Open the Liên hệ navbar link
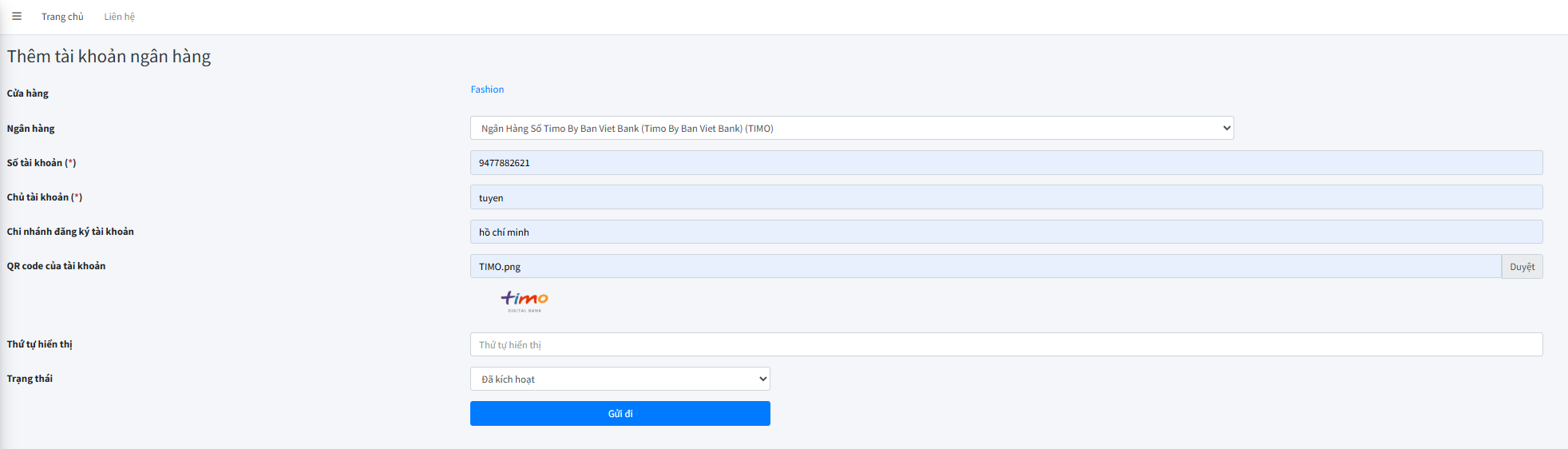 point(119,17)
